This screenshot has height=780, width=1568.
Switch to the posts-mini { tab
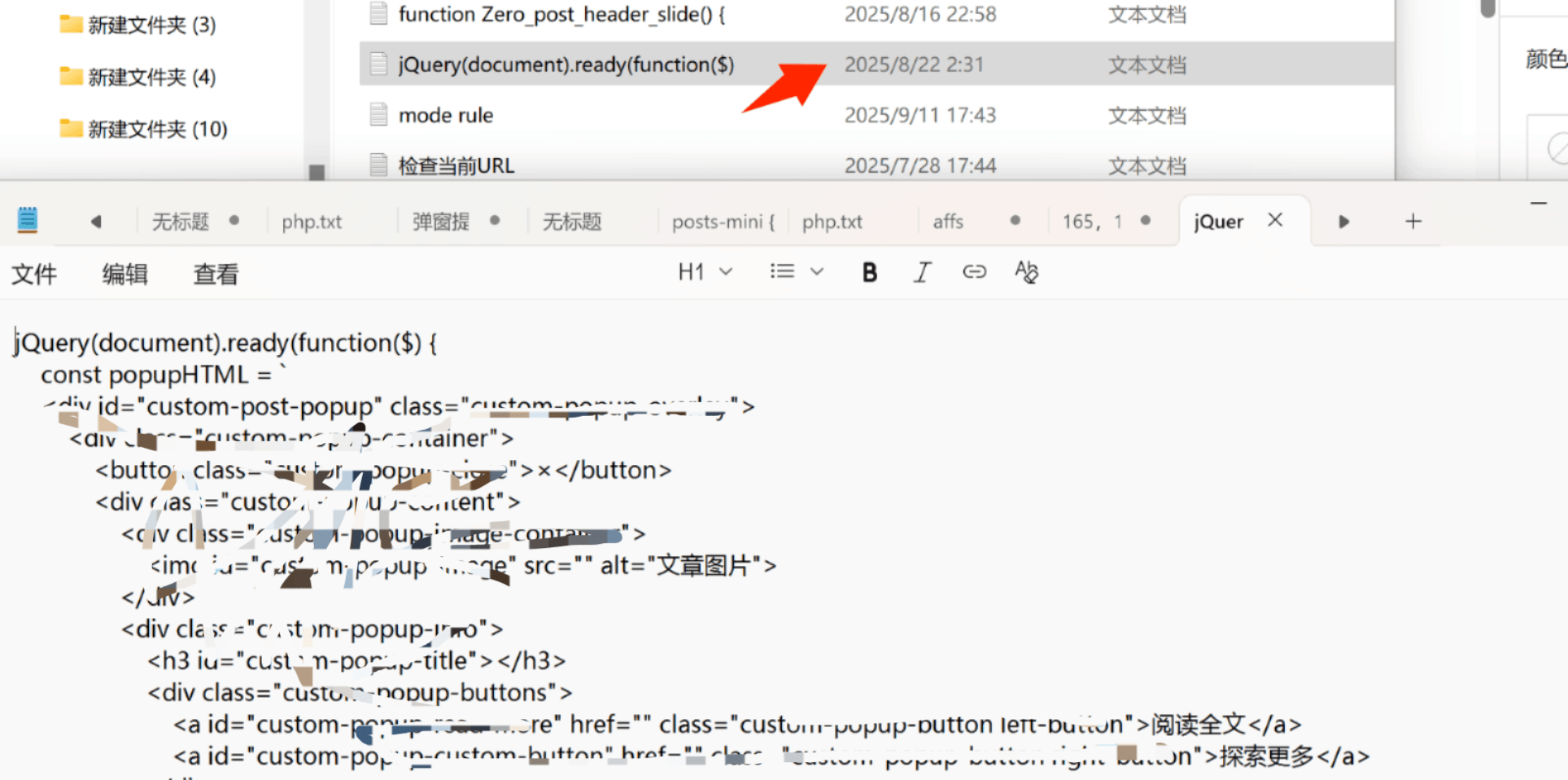click(723, 222)
